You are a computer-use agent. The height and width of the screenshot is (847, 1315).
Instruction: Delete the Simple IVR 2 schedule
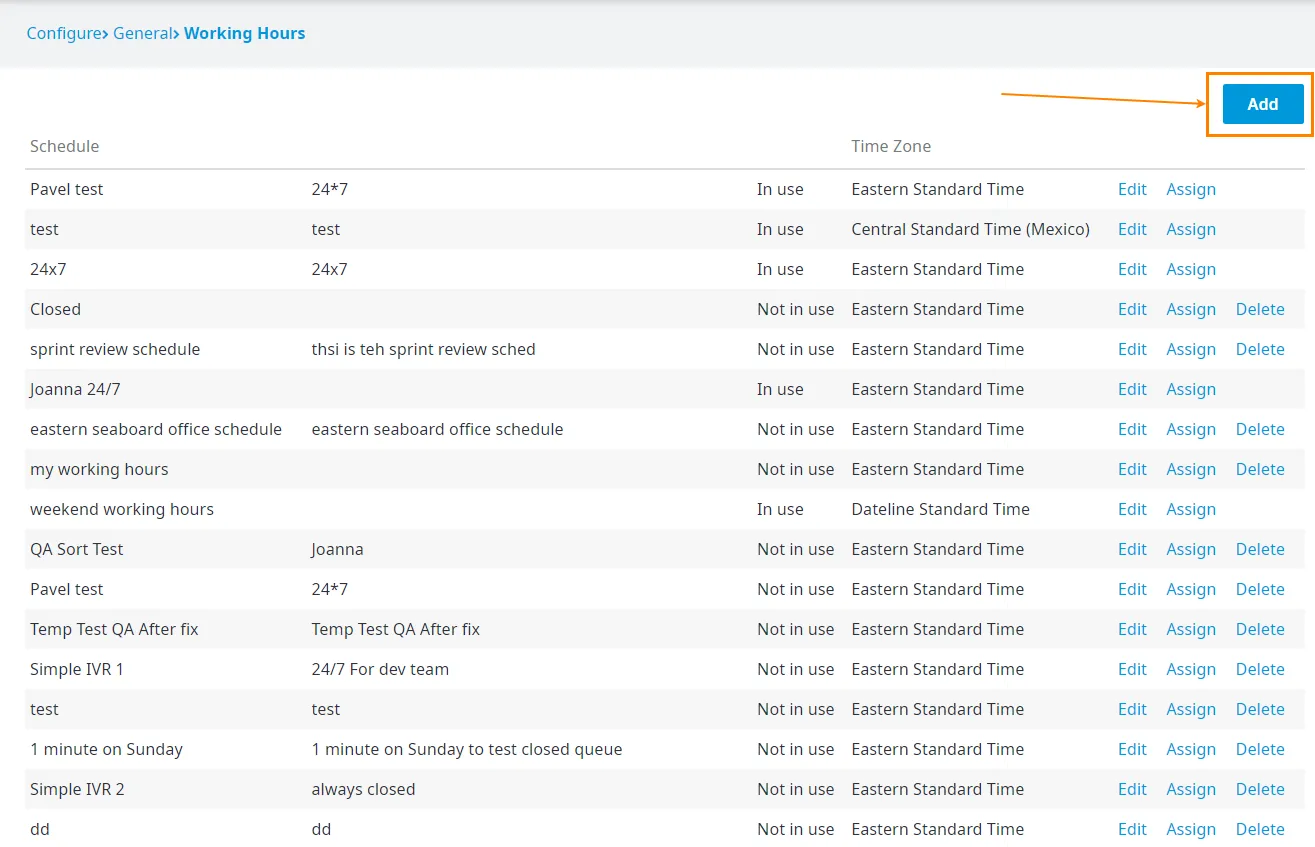tap(1260, 789)
